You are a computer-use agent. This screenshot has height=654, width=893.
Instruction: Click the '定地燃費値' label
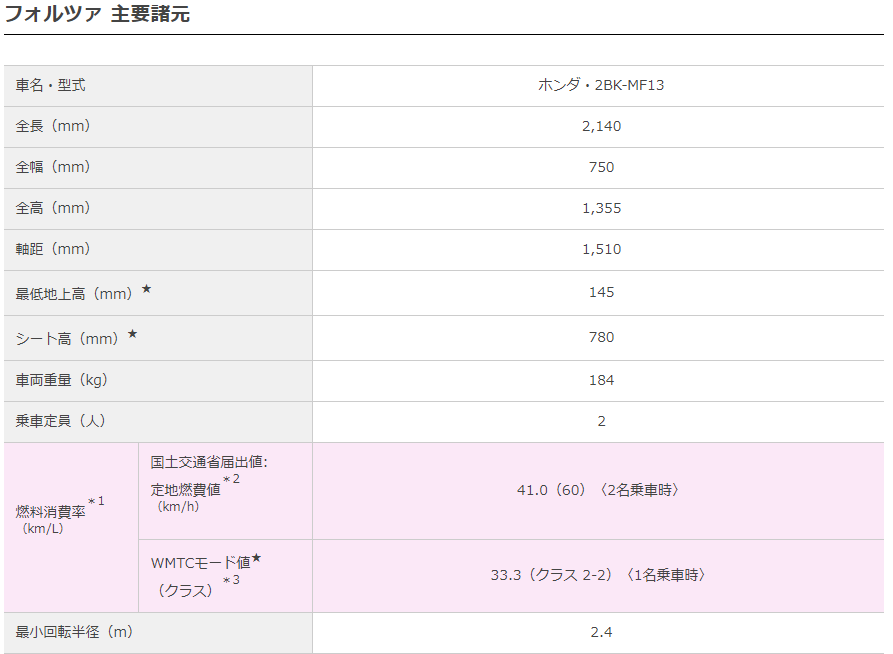[186, 490]
